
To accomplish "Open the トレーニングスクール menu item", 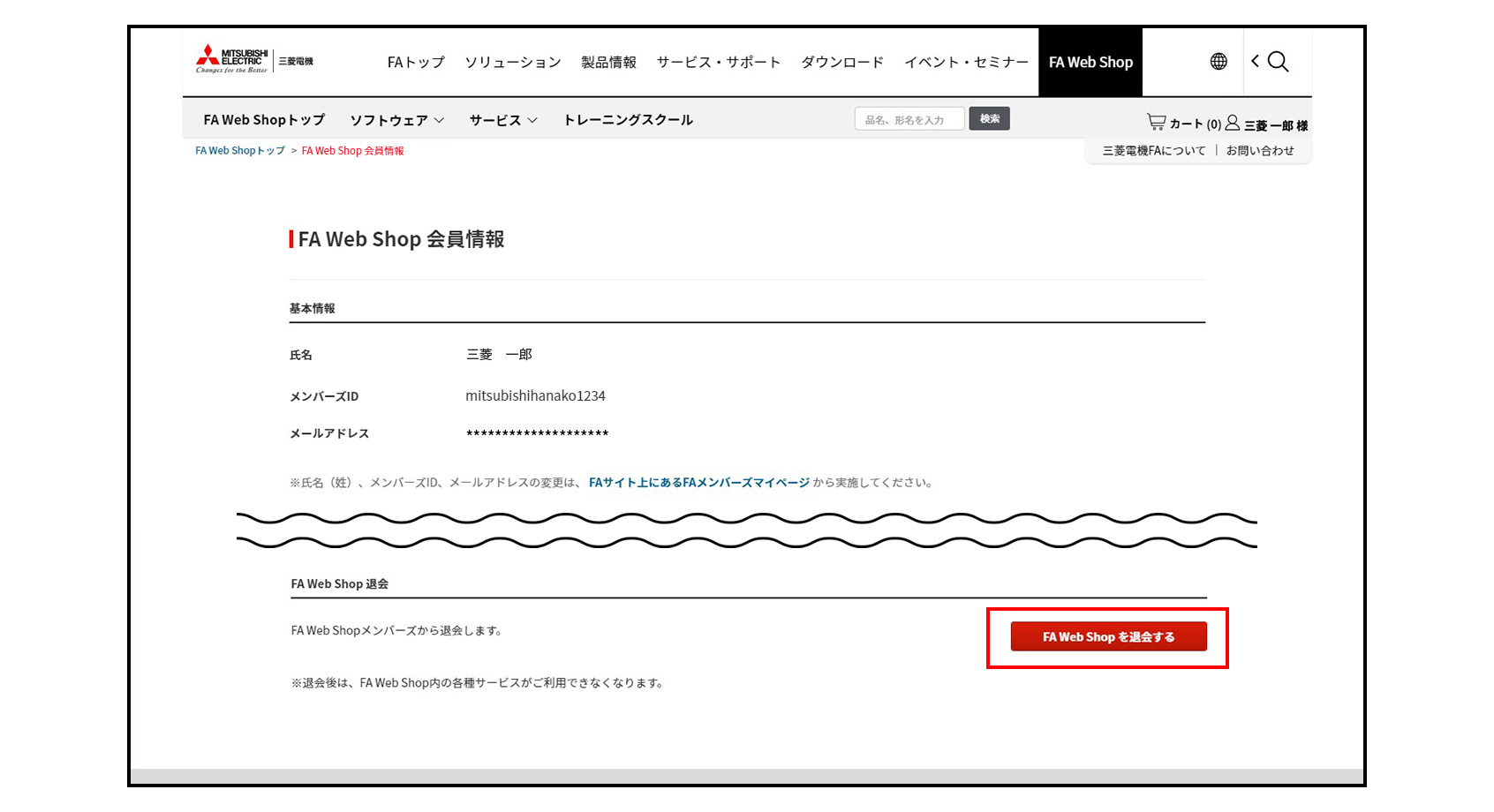I will click(629, 120).
